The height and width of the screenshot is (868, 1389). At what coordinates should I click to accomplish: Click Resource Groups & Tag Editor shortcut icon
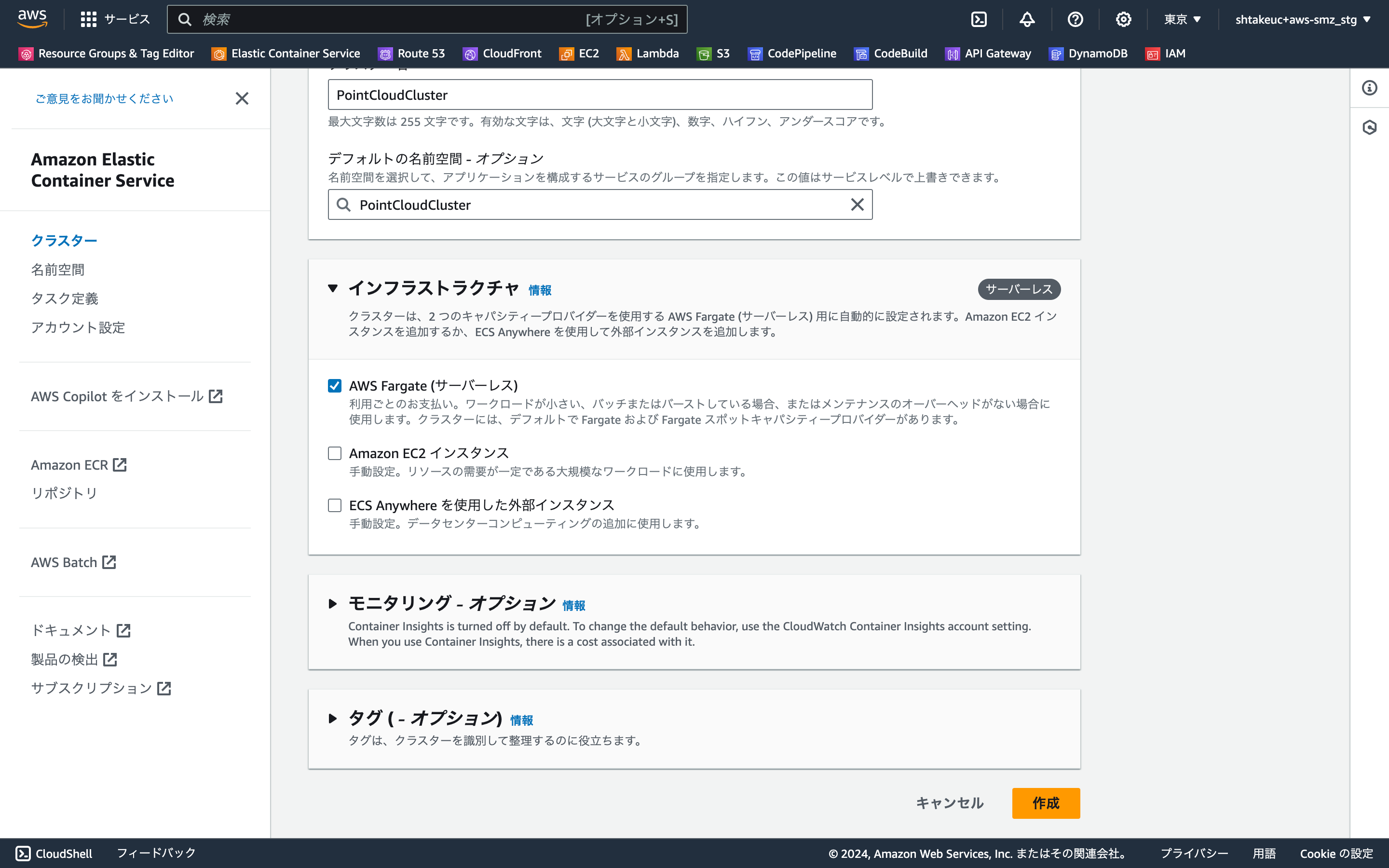click(x=26, y=54)
